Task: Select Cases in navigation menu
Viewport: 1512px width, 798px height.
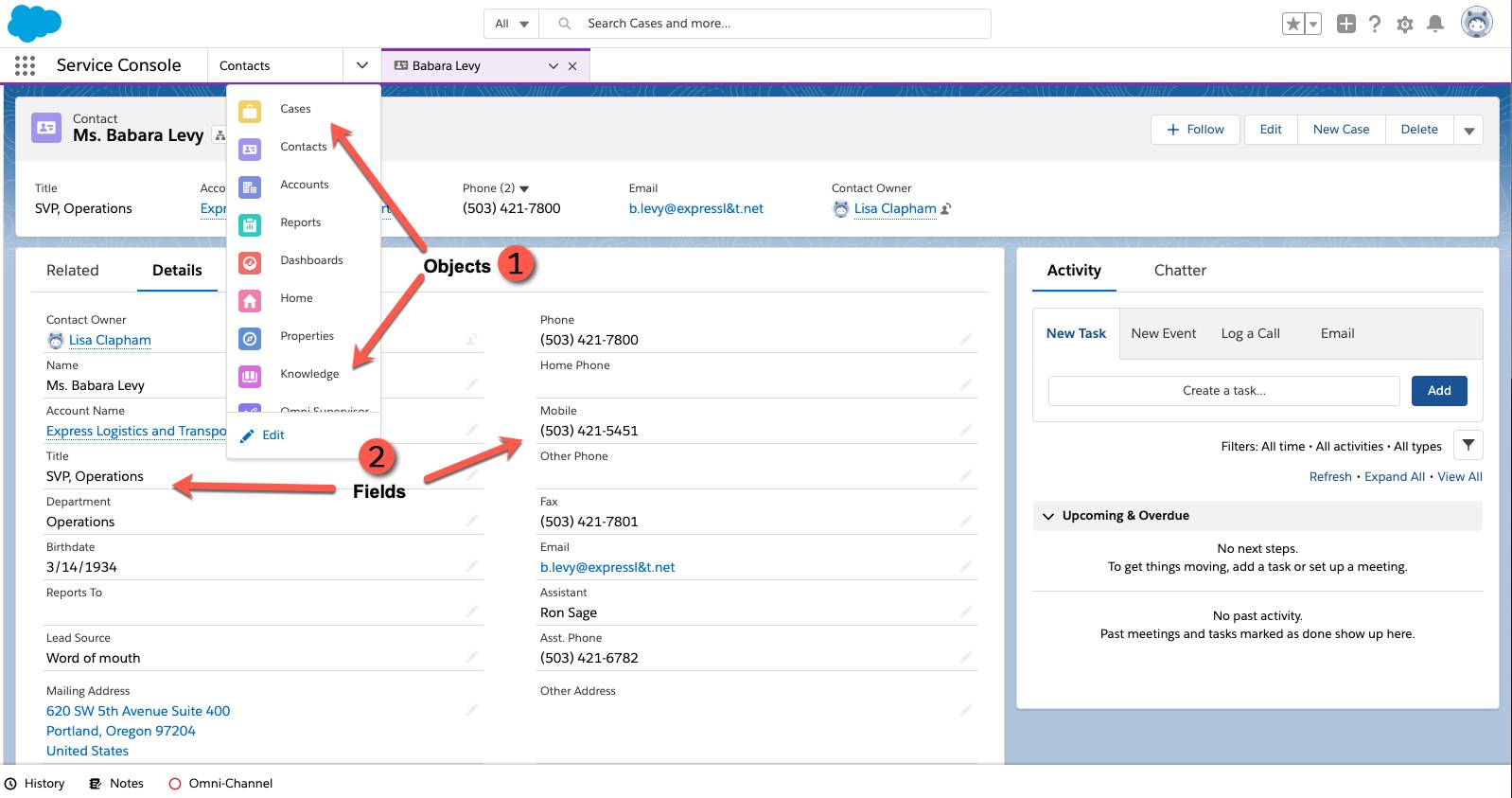Action: pyautogui.click(x=295, y=109)
